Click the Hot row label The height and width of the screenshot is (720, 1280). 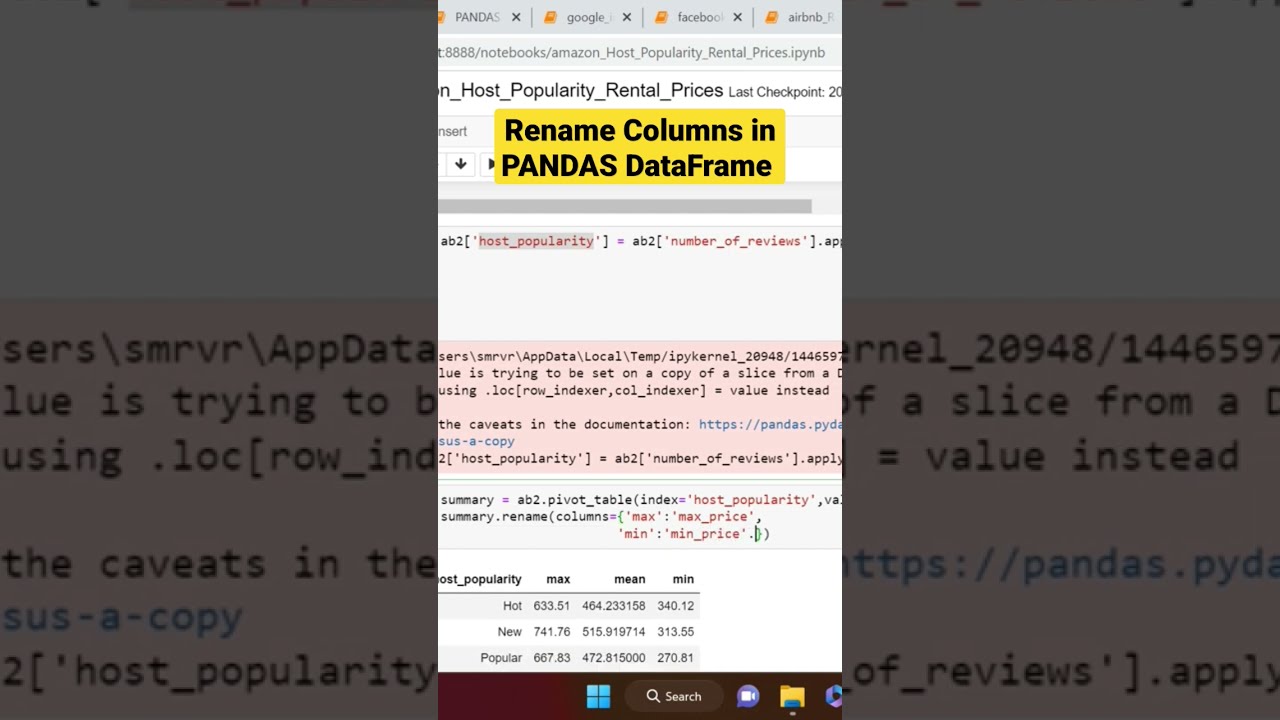512,606
